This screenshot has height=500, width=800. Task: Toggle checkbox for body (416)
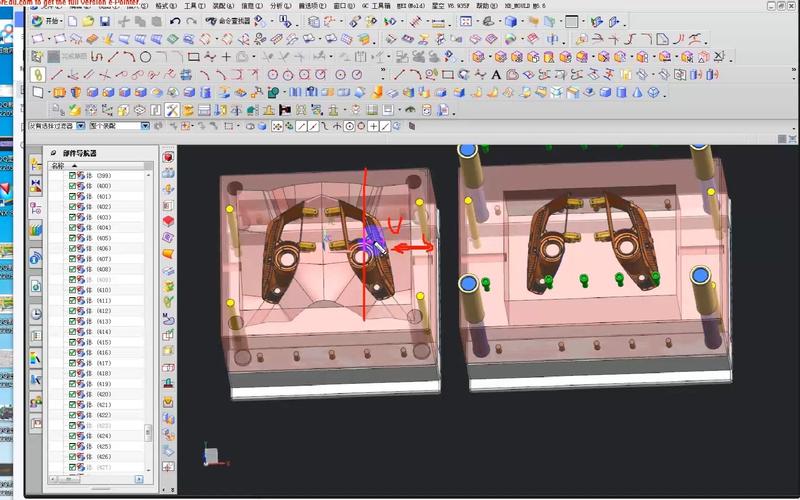(72, 353)
